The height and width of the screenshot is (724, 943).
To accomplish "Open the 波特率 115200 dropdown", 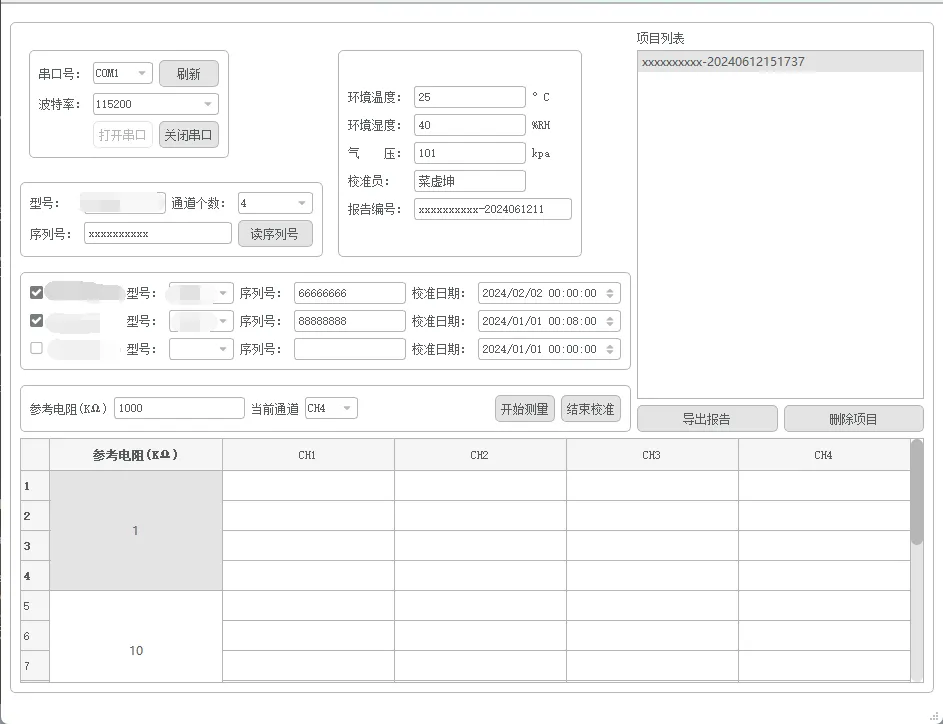I will point(156,104).
